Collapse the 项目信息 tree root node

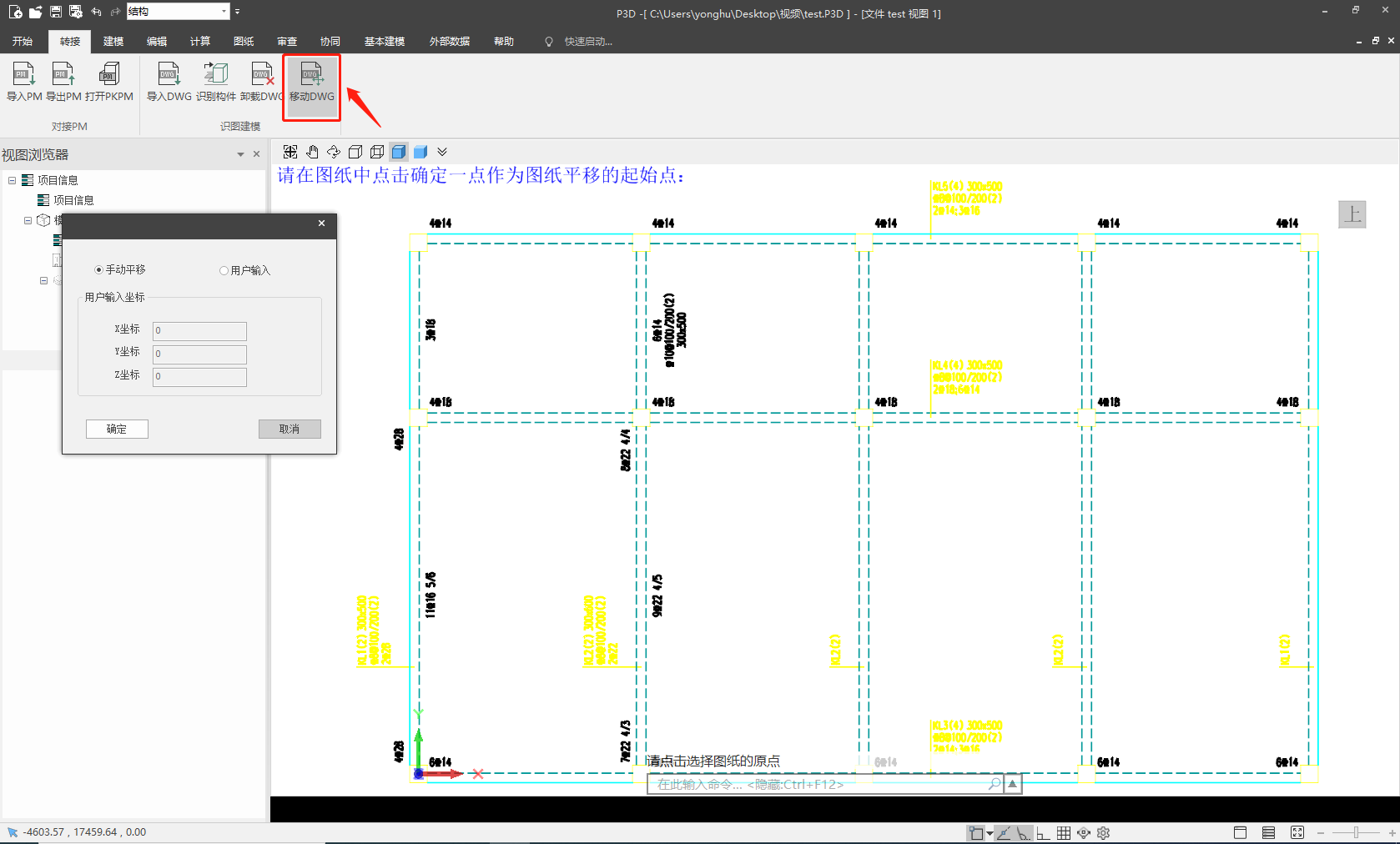[13, 180]
